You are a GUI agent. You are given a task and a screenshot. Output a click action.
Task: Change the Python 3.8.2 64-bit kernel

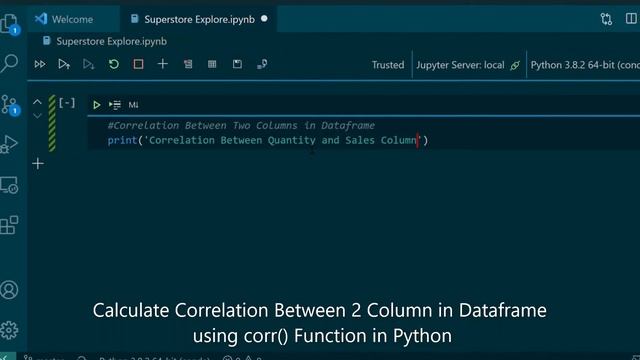585,65
